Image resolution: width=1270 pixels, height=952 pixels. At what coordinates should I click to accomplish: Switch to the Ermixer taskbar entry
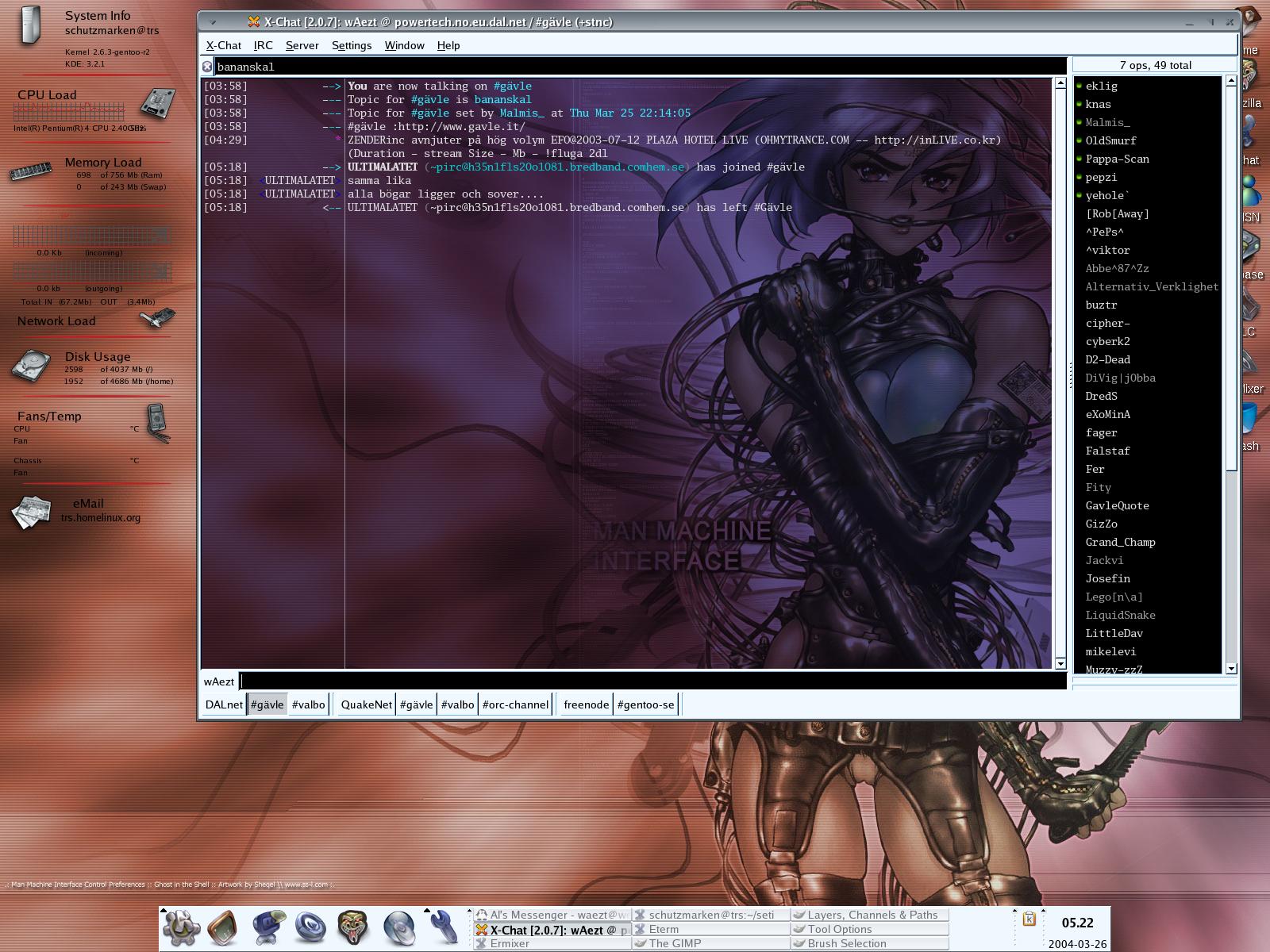(x=552, y=943)
